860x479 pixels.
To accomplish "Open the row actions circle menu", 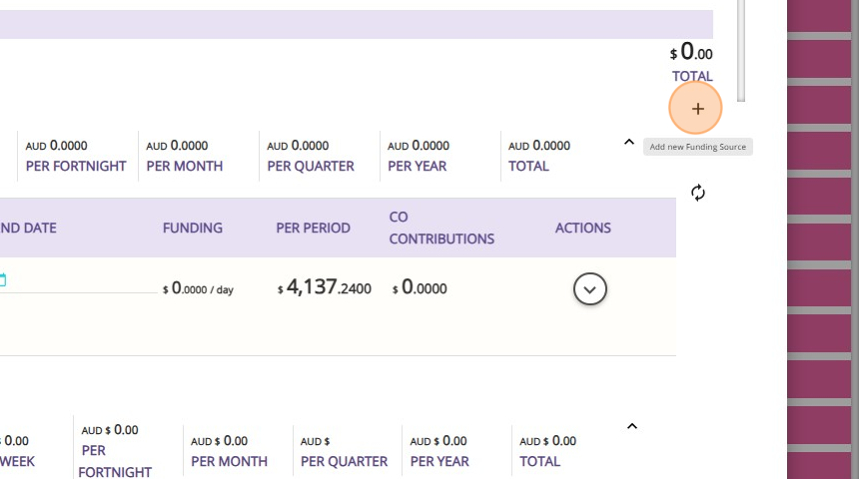I will pos(590,289).
